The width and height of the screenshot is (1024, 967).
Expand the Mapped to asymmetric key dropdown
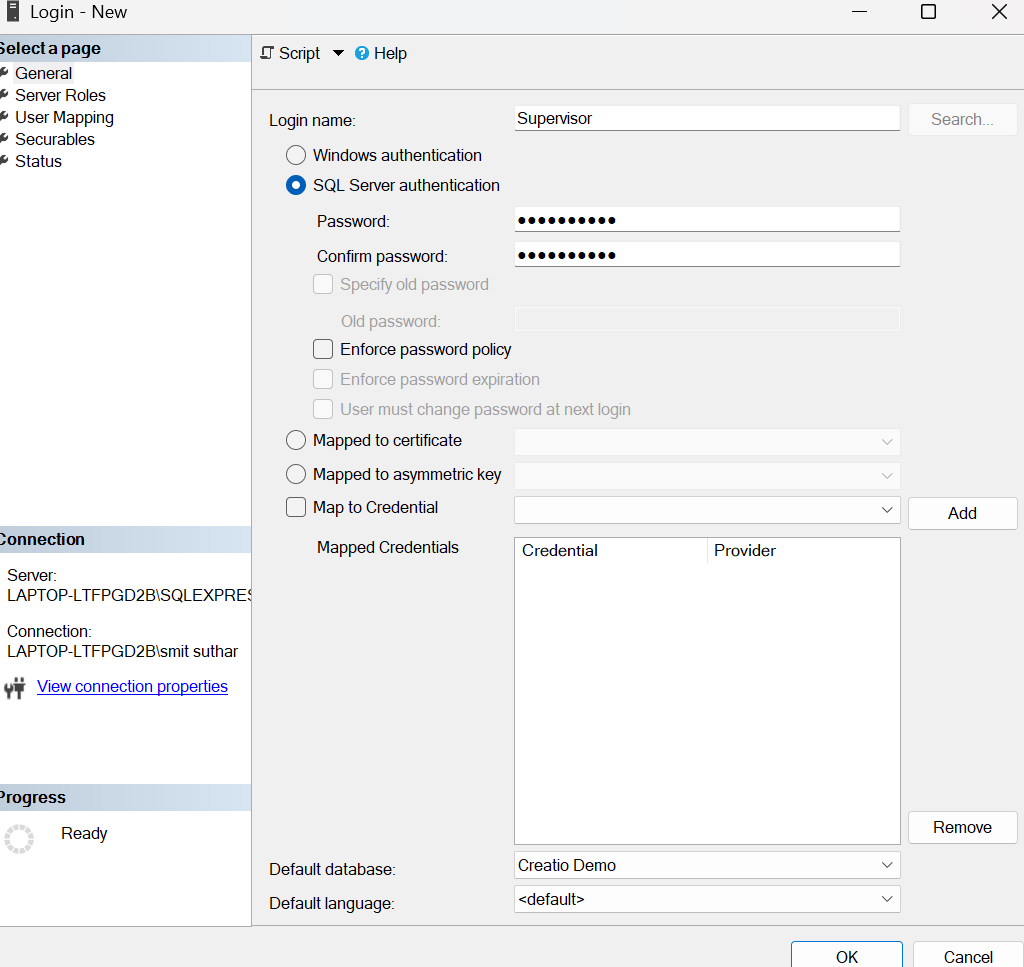click(x=886, y=476)
